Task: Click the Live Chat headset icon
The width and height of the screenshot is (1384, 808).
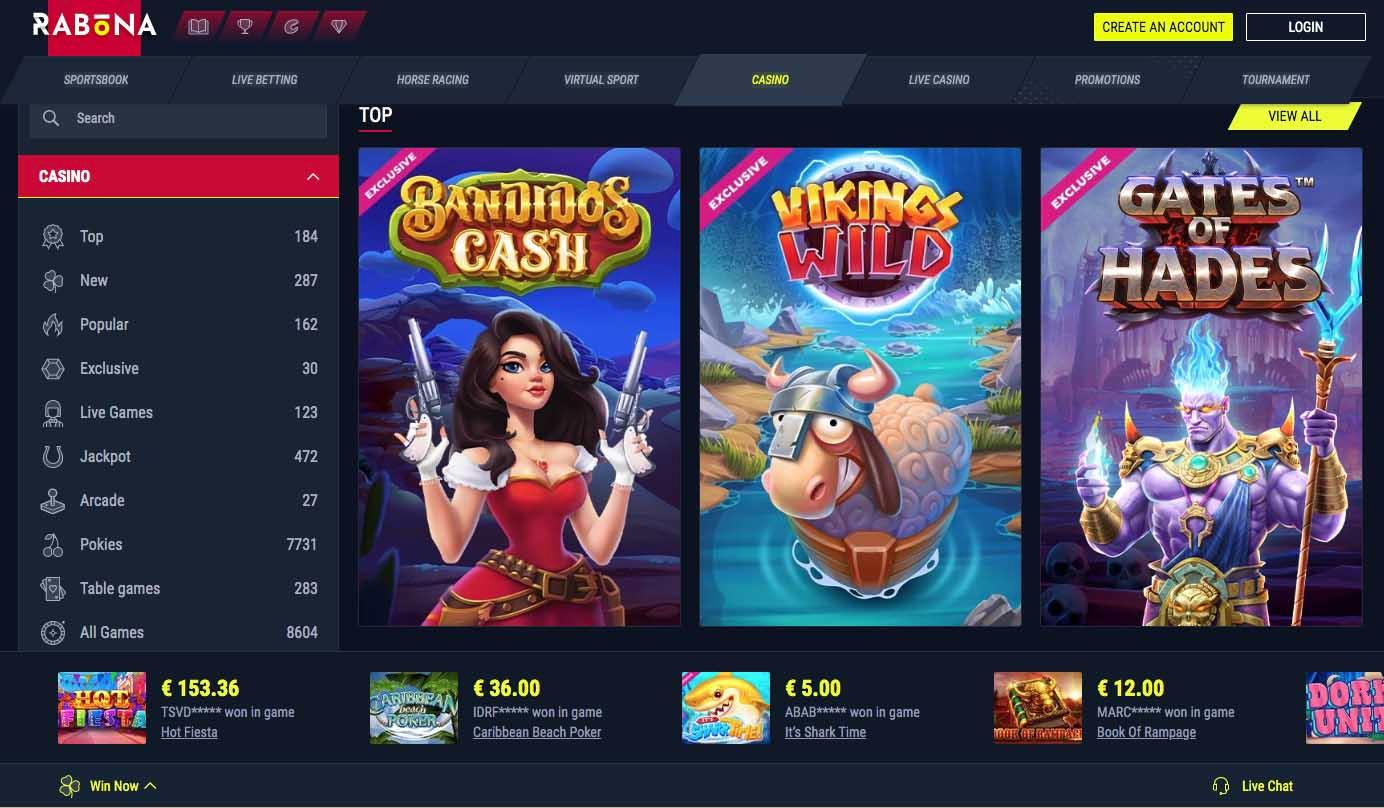Action: 1220,786
